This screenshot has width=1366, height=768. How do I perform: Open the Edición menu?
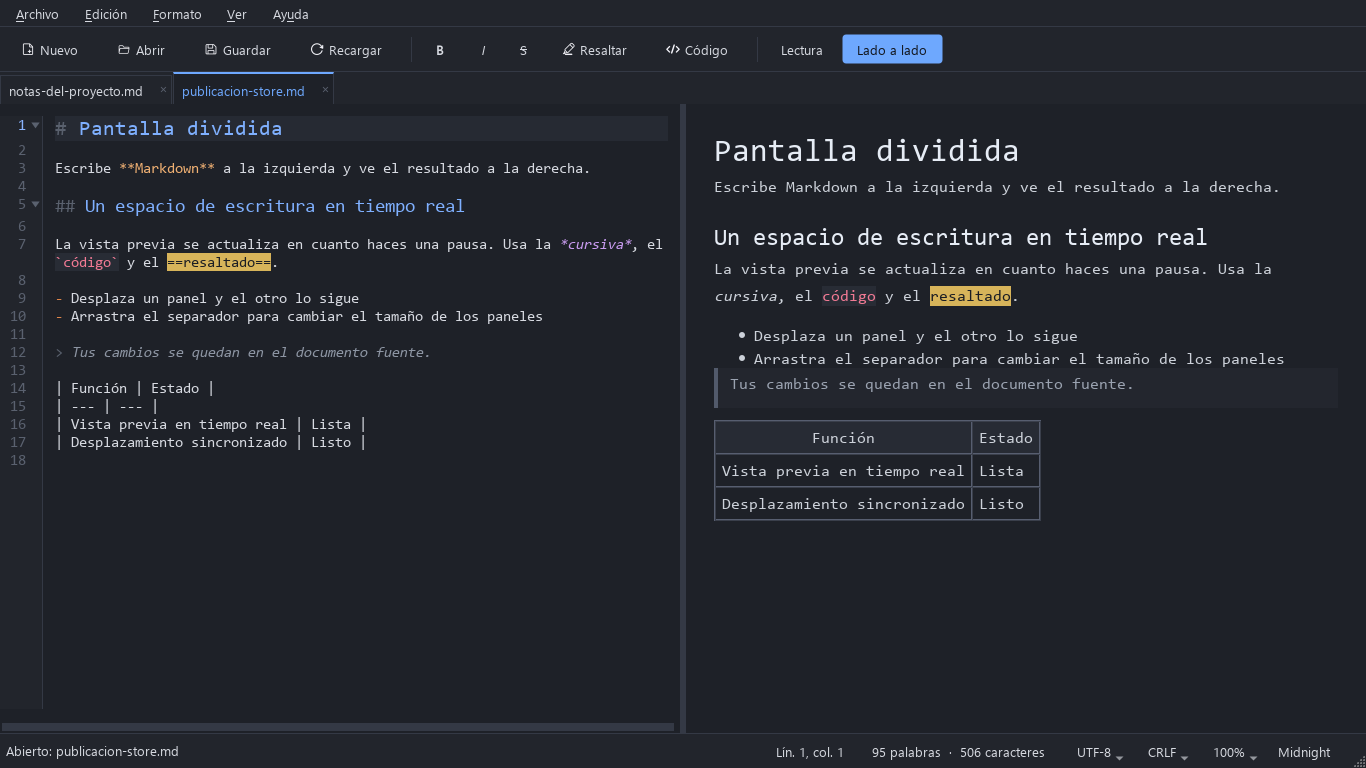click(106, 14)
